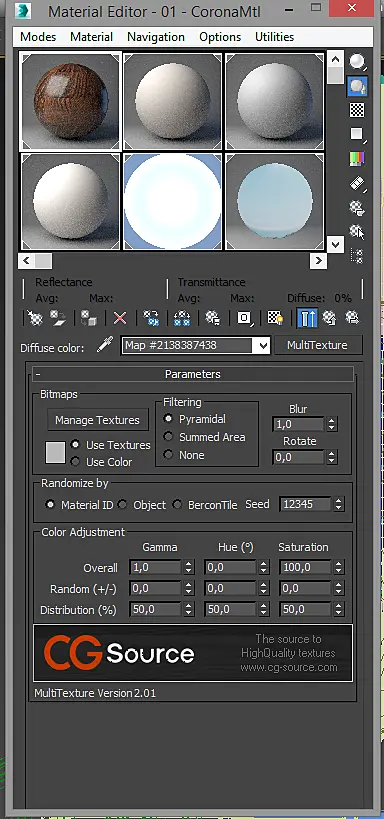Viewport: 384px width, 819px height.
Task: Change the Sample Type sphere icon
Action: pyautogui.click(x=357, y=62)
